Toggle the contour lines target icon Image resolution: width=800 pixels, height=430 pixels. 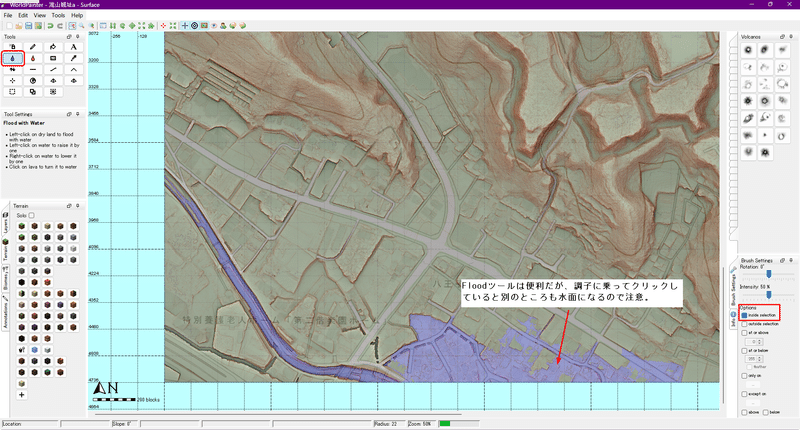point(194,26)
